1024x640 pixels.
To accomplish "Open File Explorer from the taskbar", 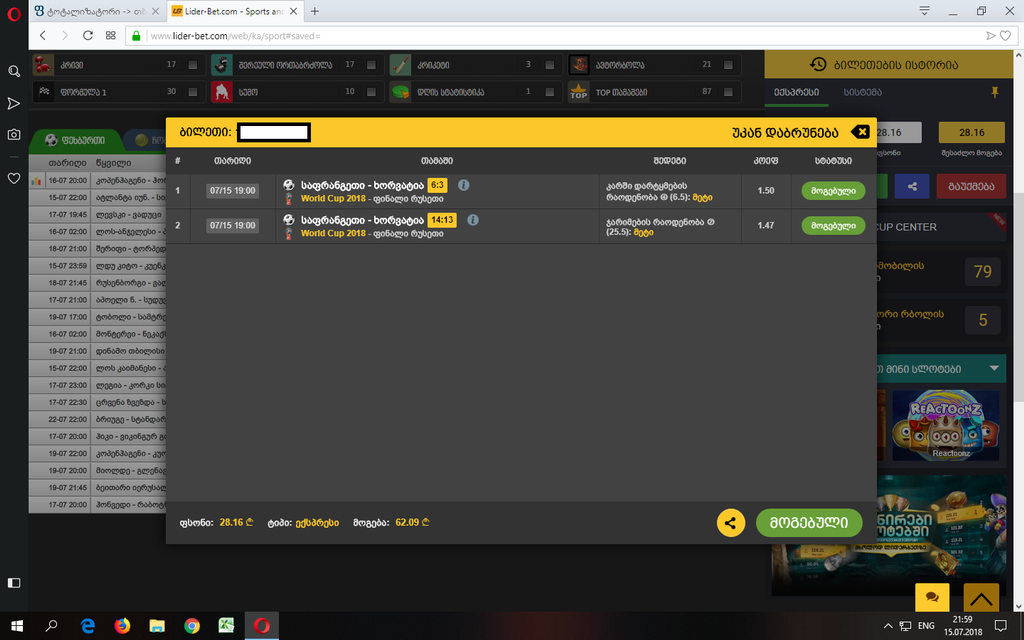I will (x=157, y=626).
